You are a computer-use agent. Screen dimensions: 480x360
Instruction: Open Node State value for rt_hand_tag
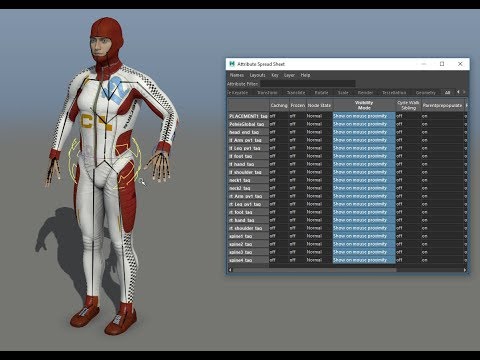click(319, 220)
